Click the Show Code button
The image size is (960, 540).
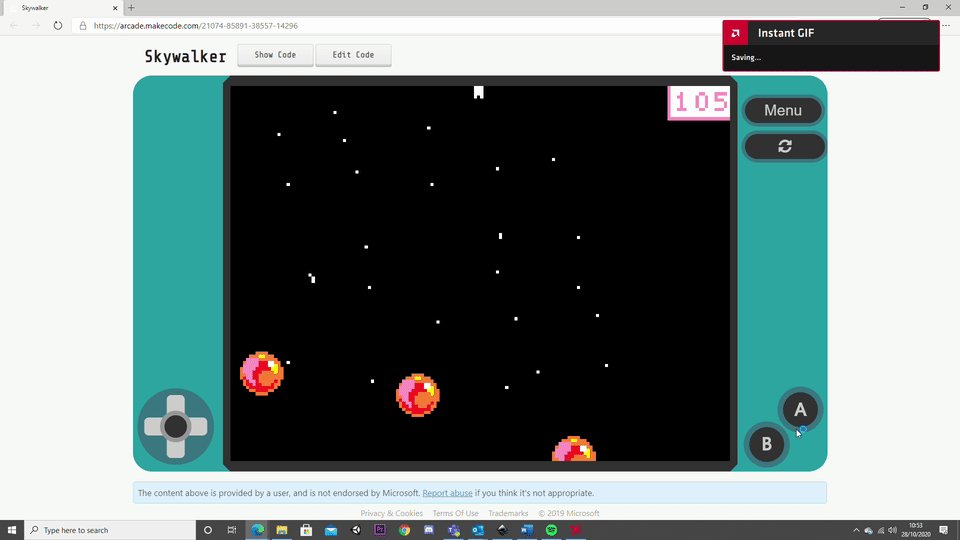[275, 54]
